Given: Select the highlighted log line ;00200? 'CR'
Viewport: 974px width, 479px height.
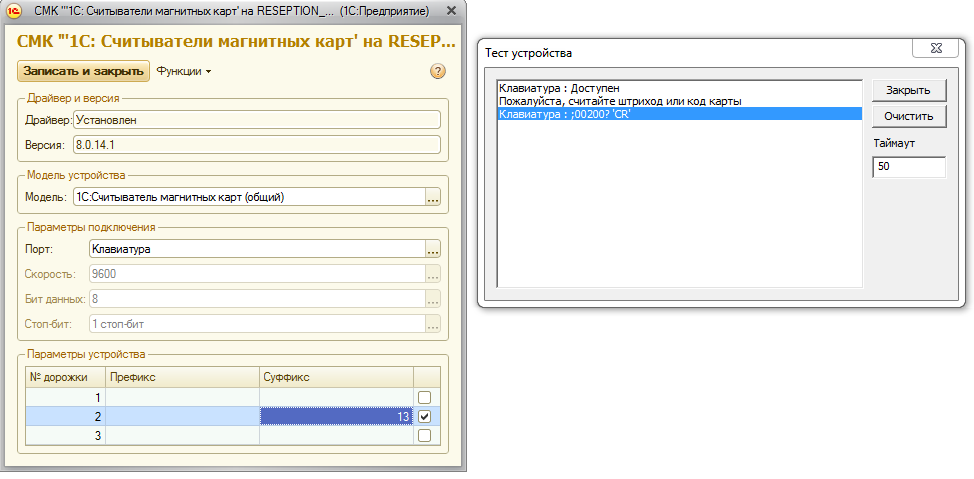Looking at the screenshot, I should pos(680,114).
